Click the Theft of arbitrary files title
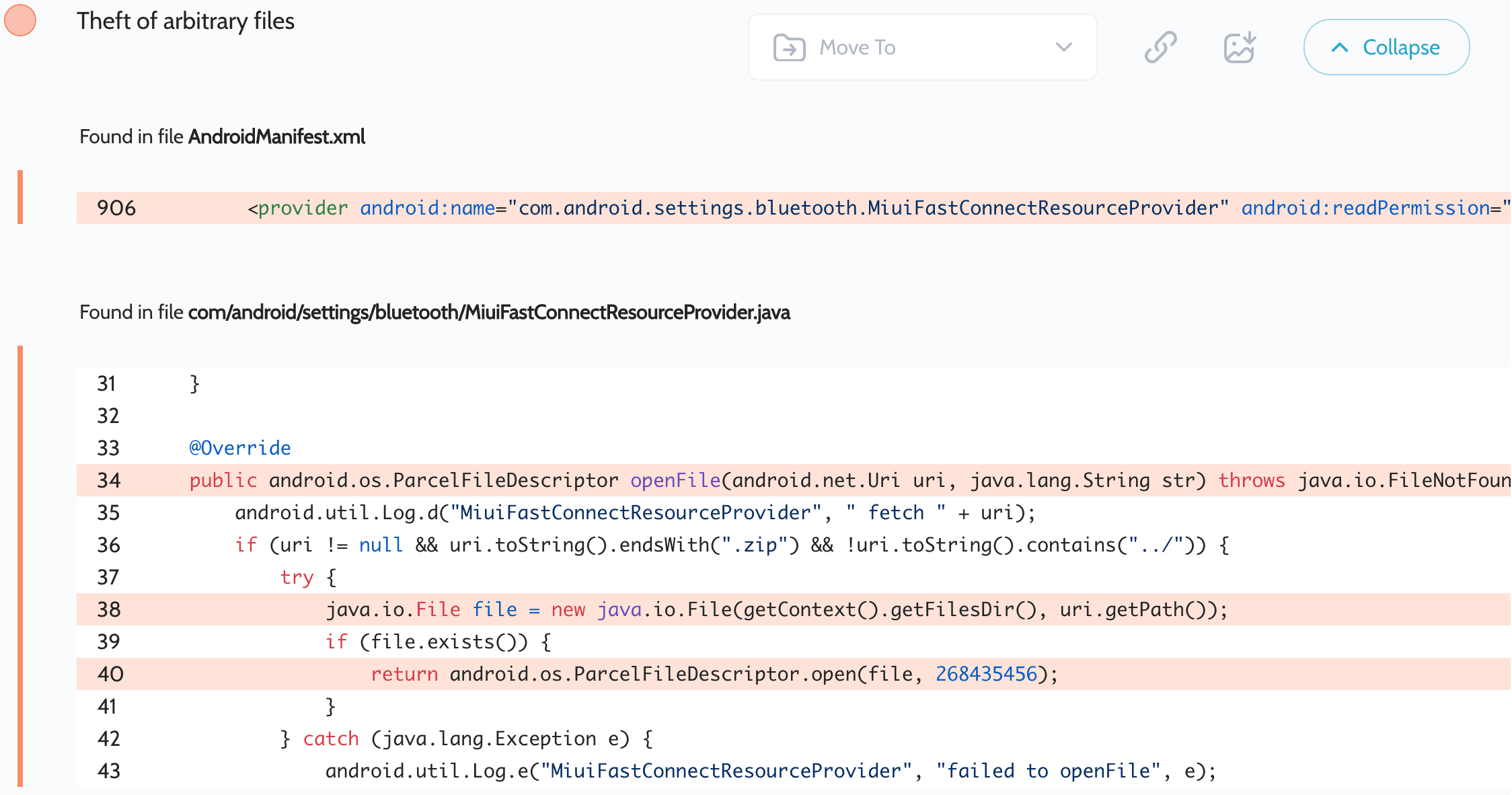Viewport: 1512px width, 795px height. (x=186, y=21)
